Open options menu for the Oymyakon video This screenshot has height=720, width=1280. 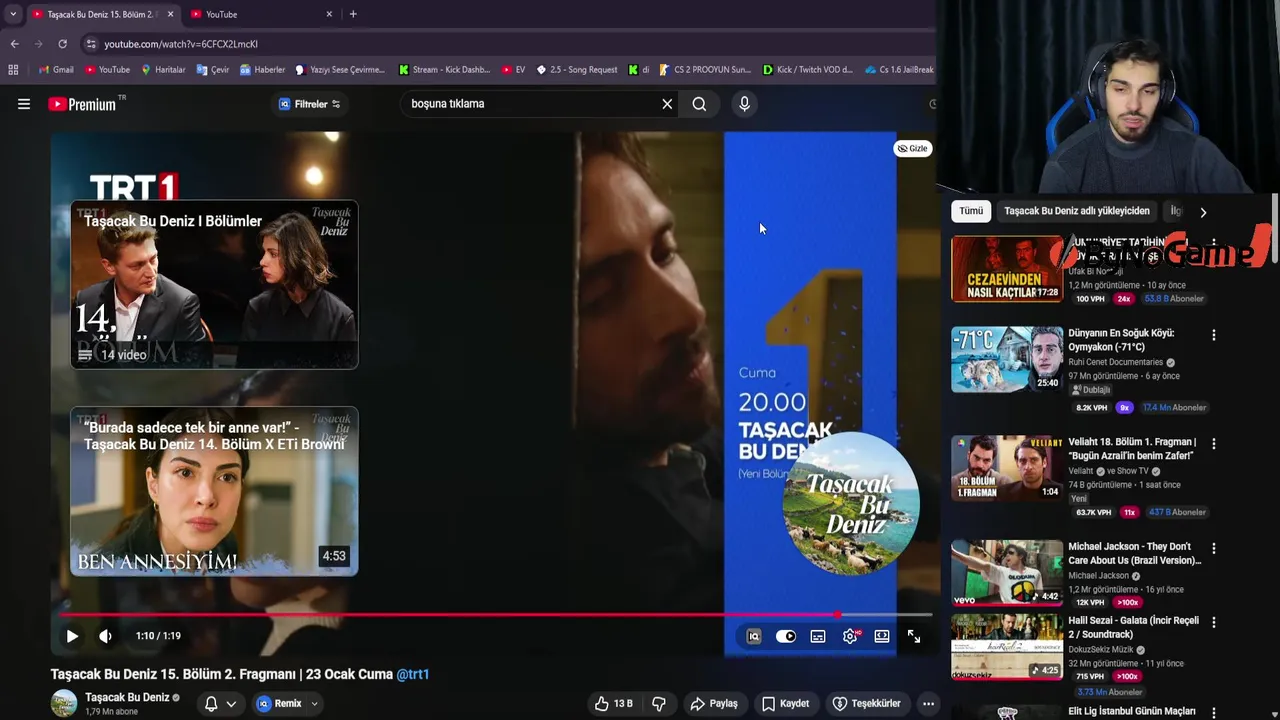click(1214, 335)
